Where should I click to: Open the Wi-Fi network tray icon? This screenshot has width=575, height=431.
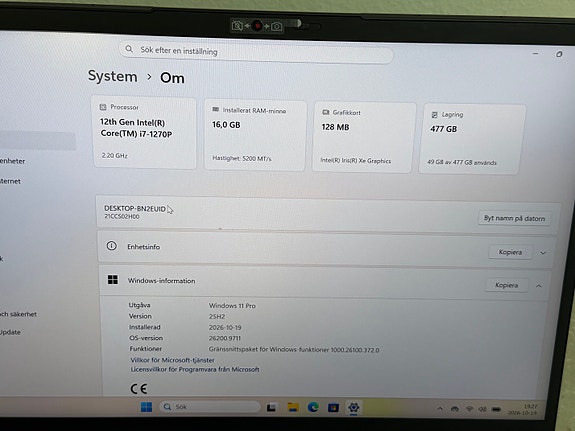pyautogui.click(x=469, y=409)
